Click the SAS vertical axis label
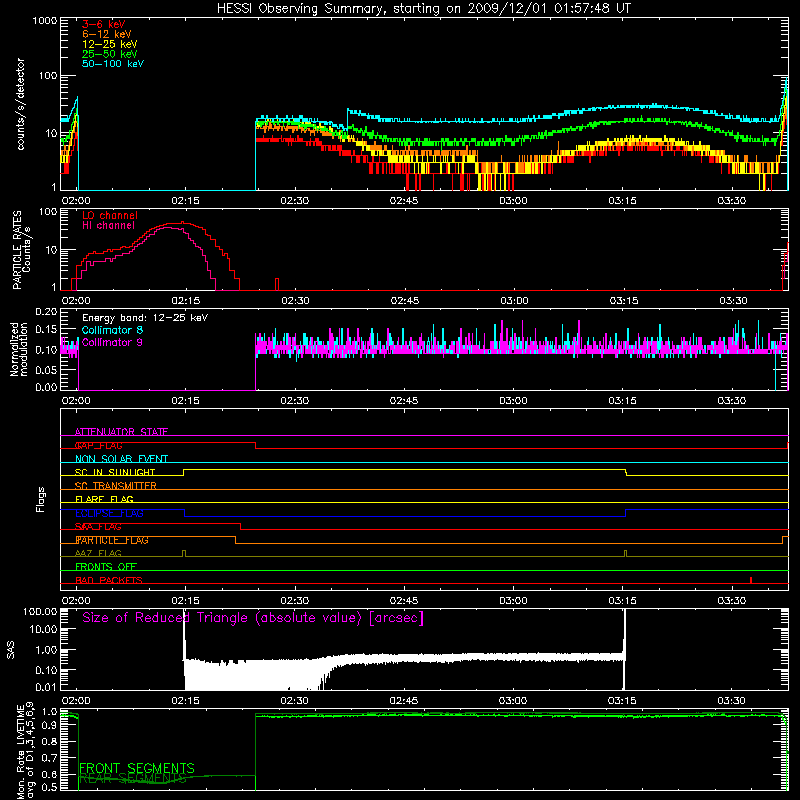Image resolution: width=800 pixels, height=800 pixels. 11,651
